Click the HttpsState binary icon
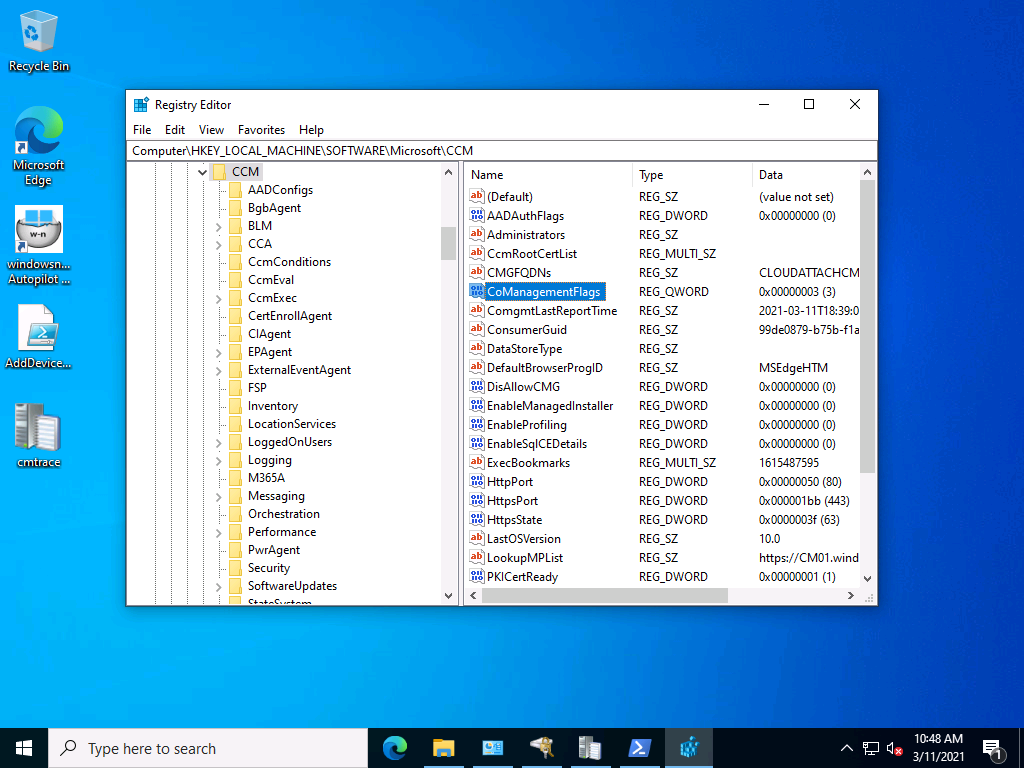The width and height of the screenshot is (1024, 768). [477, 519]
